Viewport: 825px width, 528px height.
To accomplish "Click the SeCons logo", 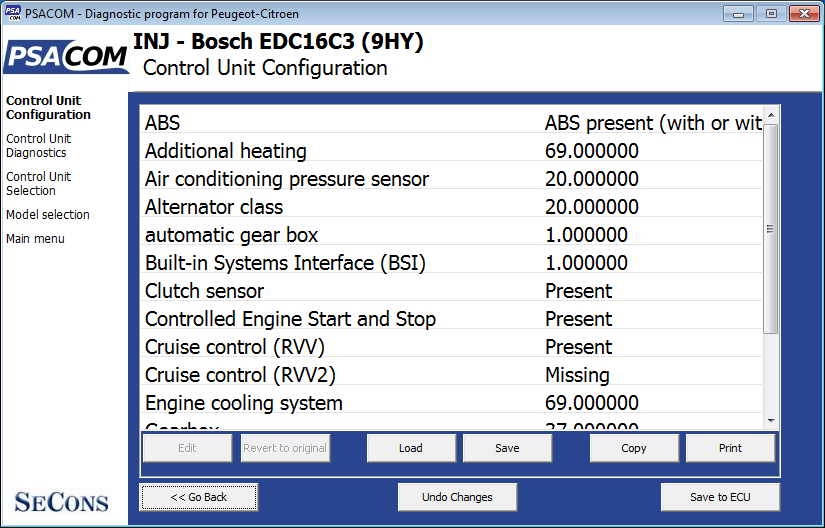I will point(61,502).
